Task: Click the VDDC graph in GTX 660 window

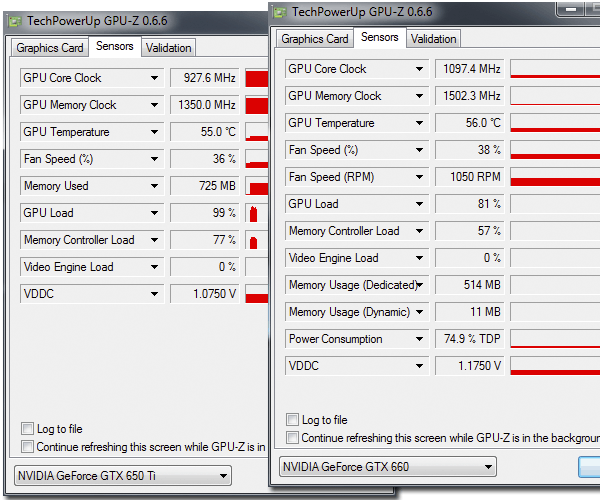Action: pos(555,366)
